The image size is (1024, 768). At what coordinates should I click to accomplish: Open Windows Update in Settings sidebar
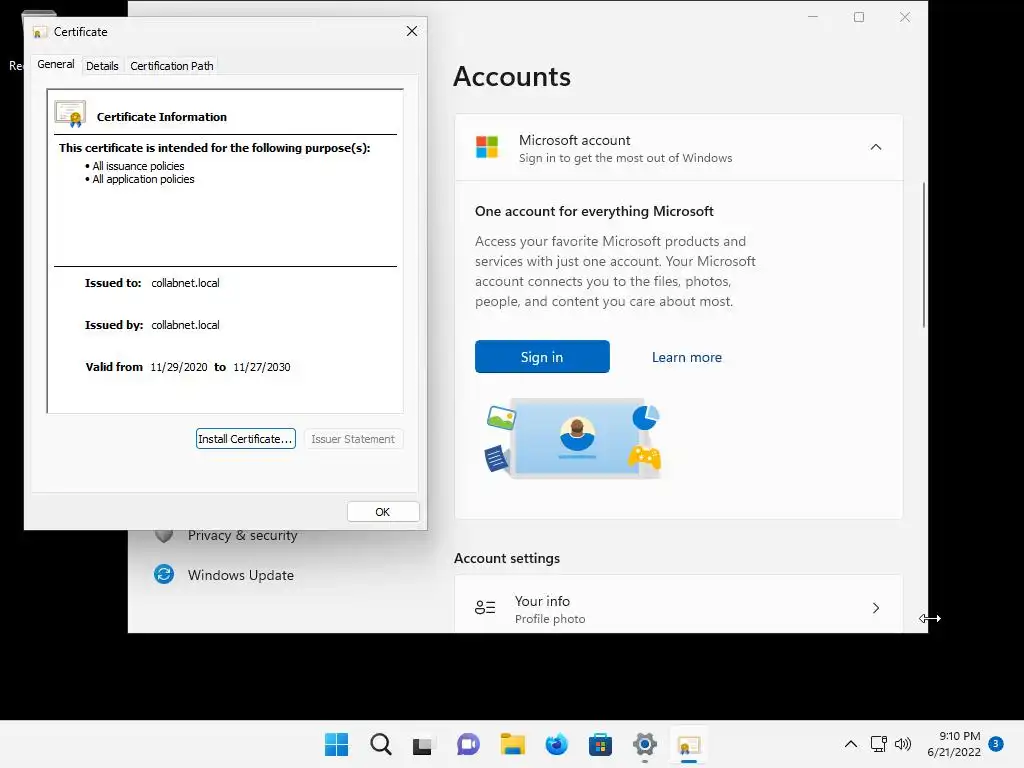coord(240,575)
